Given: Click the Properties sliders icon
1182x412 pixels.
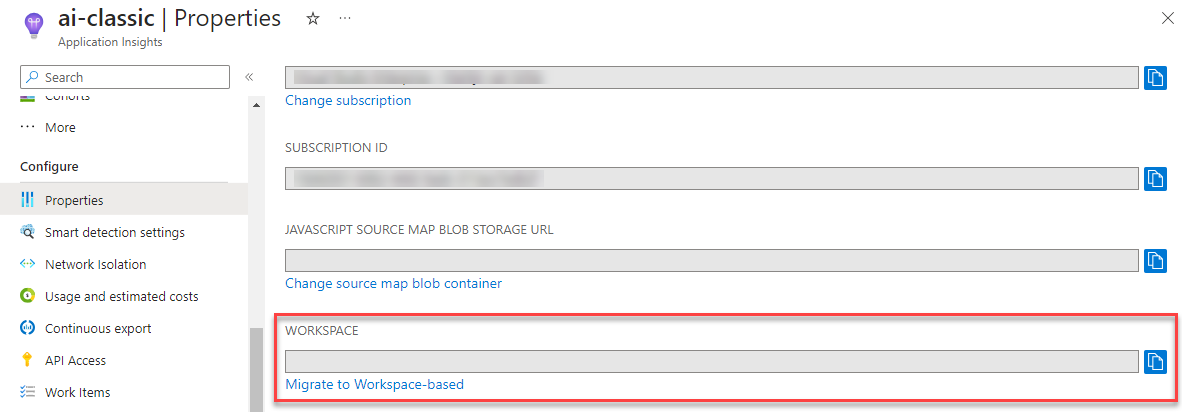Looking at the screenshot, I should (x=28, y=200).
